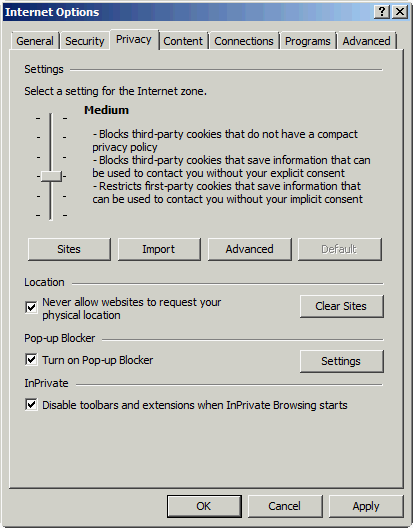The height and width of the screenshot is (528, 413).
Task: Open the Programs tab
Action: pyautogui.click(x=308, y=41)
